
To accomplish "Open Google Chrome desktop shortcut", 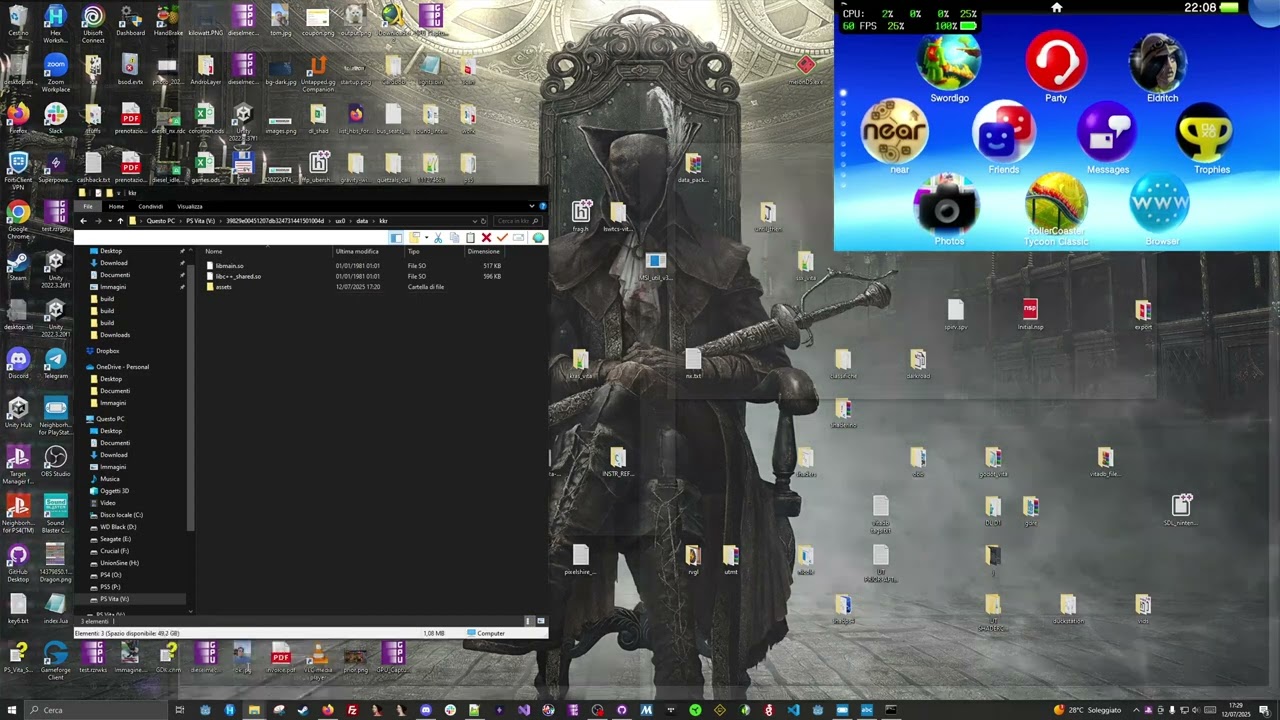I will [x=18, y=217].
